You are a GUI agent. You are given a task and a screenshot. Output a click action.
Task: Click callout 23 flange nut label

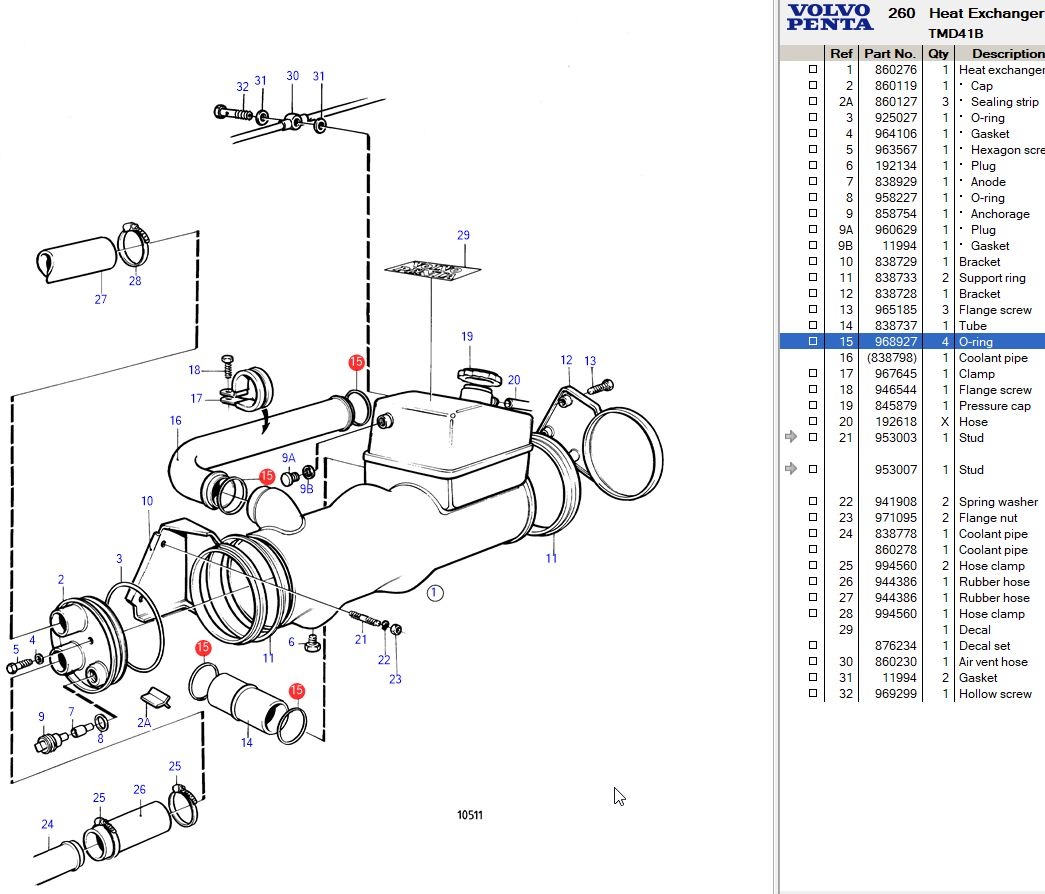pos(395,679)
